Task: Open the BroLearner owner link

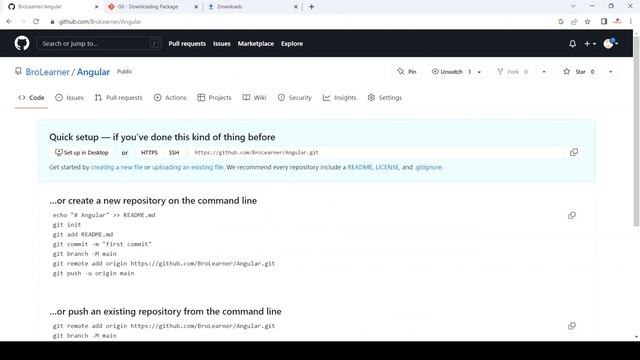Action: [x=47, y=72]
